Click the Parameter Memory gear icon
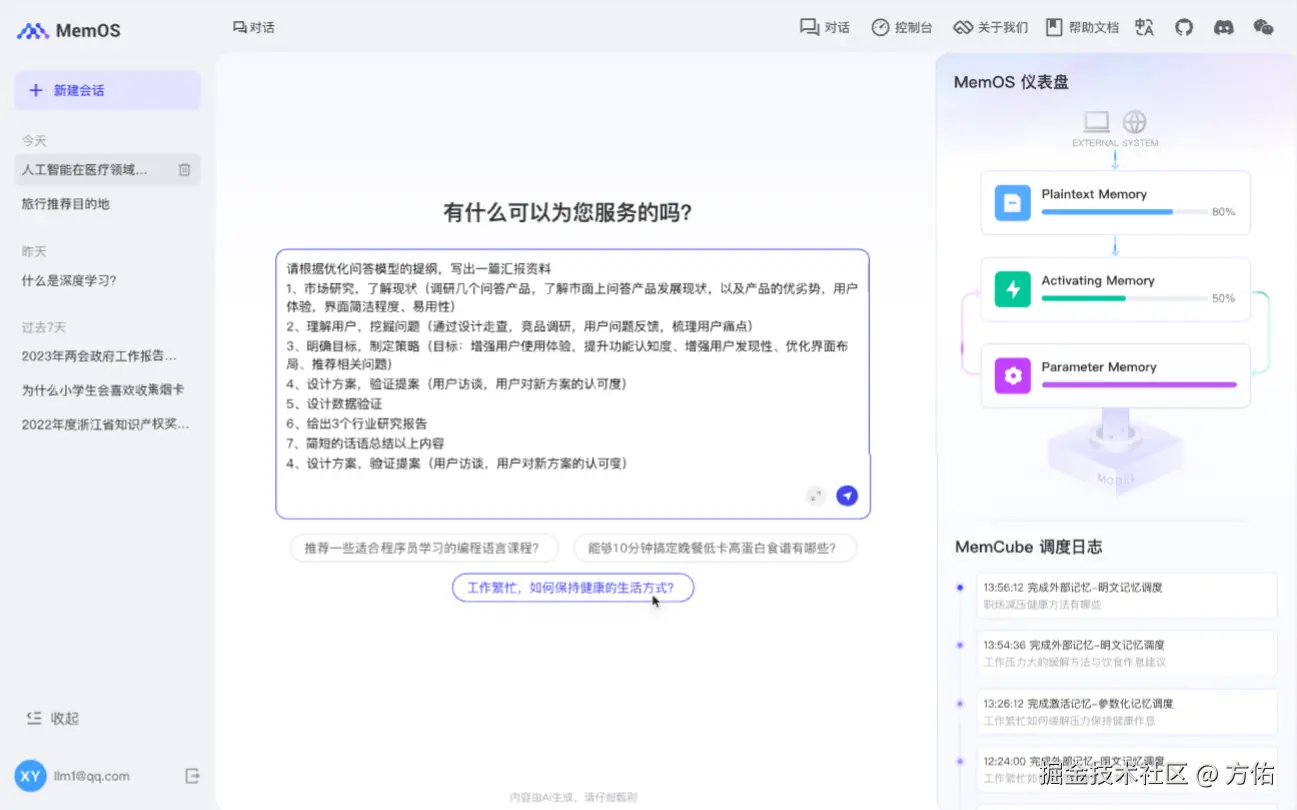This screenshot has height=810, width=1297. click(x=1012, y=375)
